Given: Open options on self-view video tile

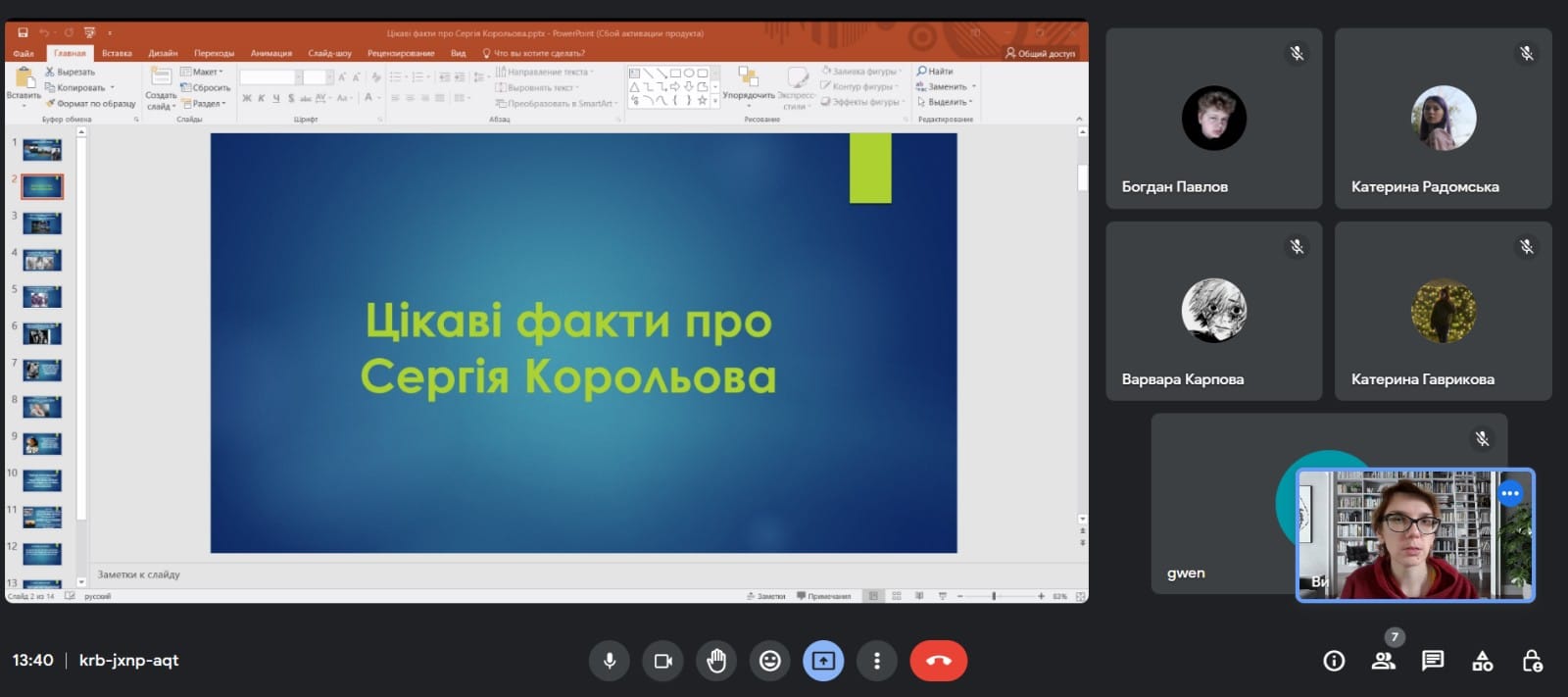Looking at the screenshot, I should pyautogui.click(x=1510, y=493).
